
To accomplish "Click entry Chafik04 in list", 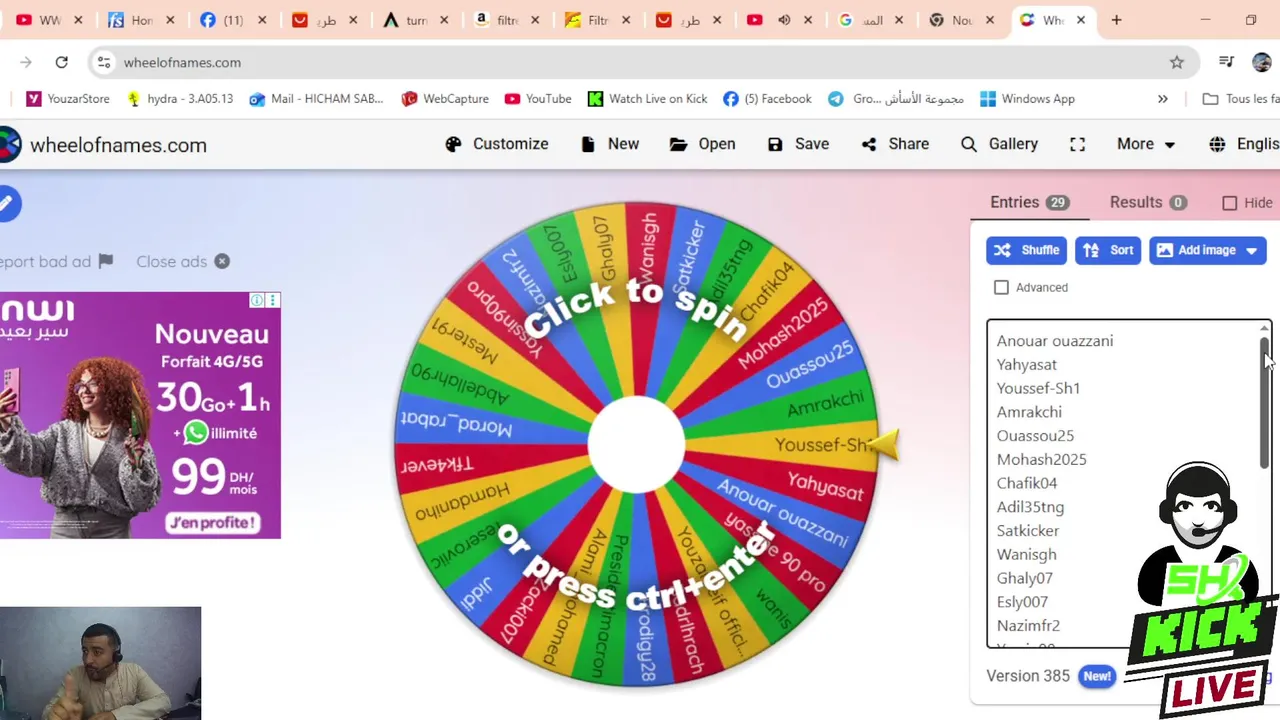I will click(x=1026, y=483).
